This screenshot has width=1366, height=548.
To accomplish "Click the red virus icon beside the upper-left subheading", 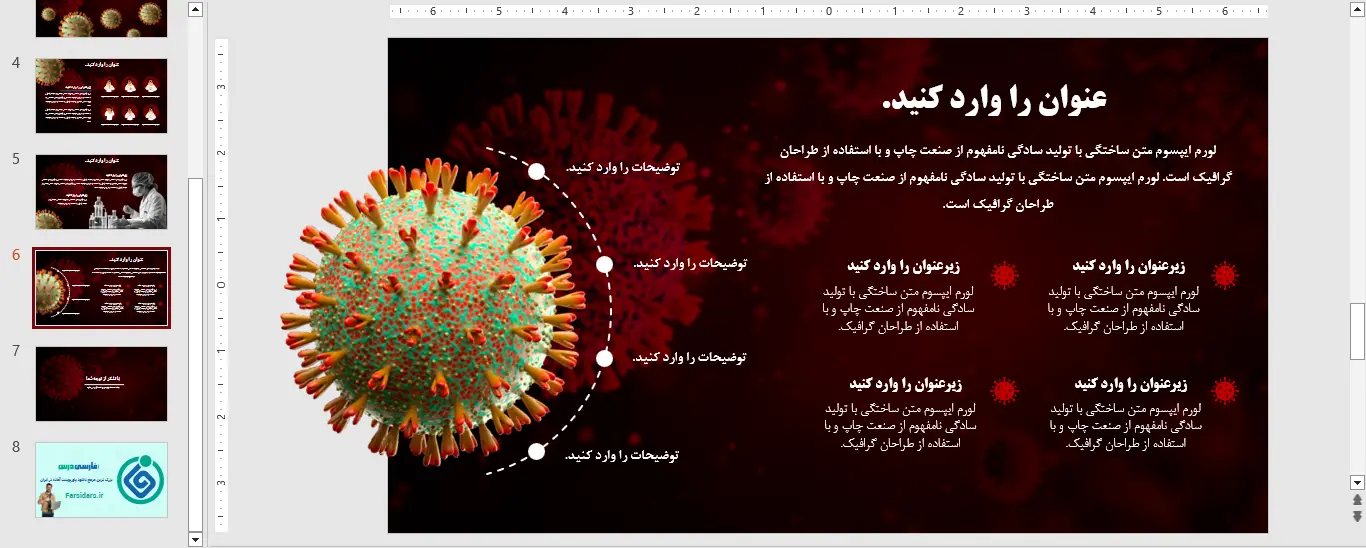I will (x=1003, y=275).
